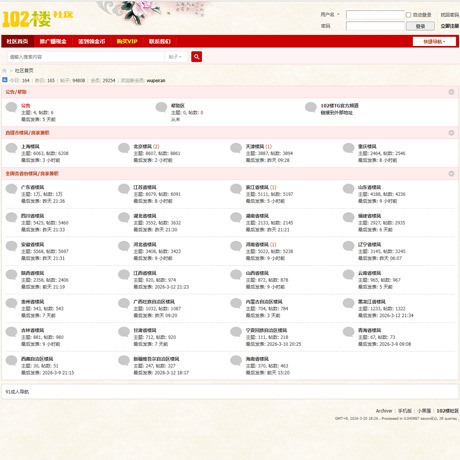Click the home icon in the breadcrumb
Image resolution: width=460 pixels, height=460 pixels.
tap(4, 71)
